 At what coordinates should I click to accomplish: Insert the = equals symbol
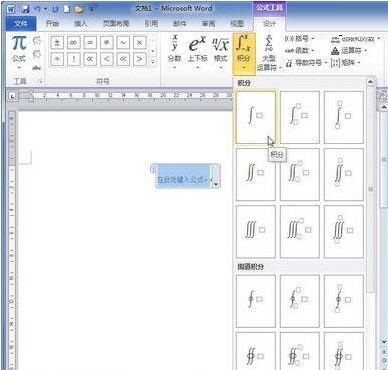click(90, 43)
